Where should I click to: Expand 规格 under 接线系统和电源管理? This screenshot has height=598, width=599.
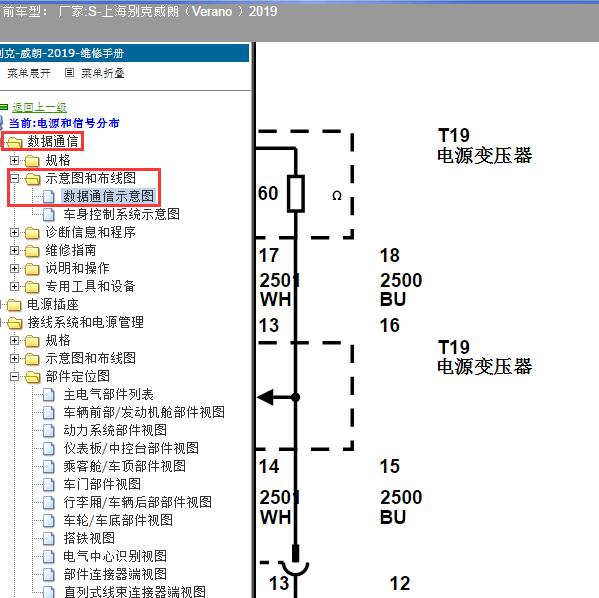point(15,340)
